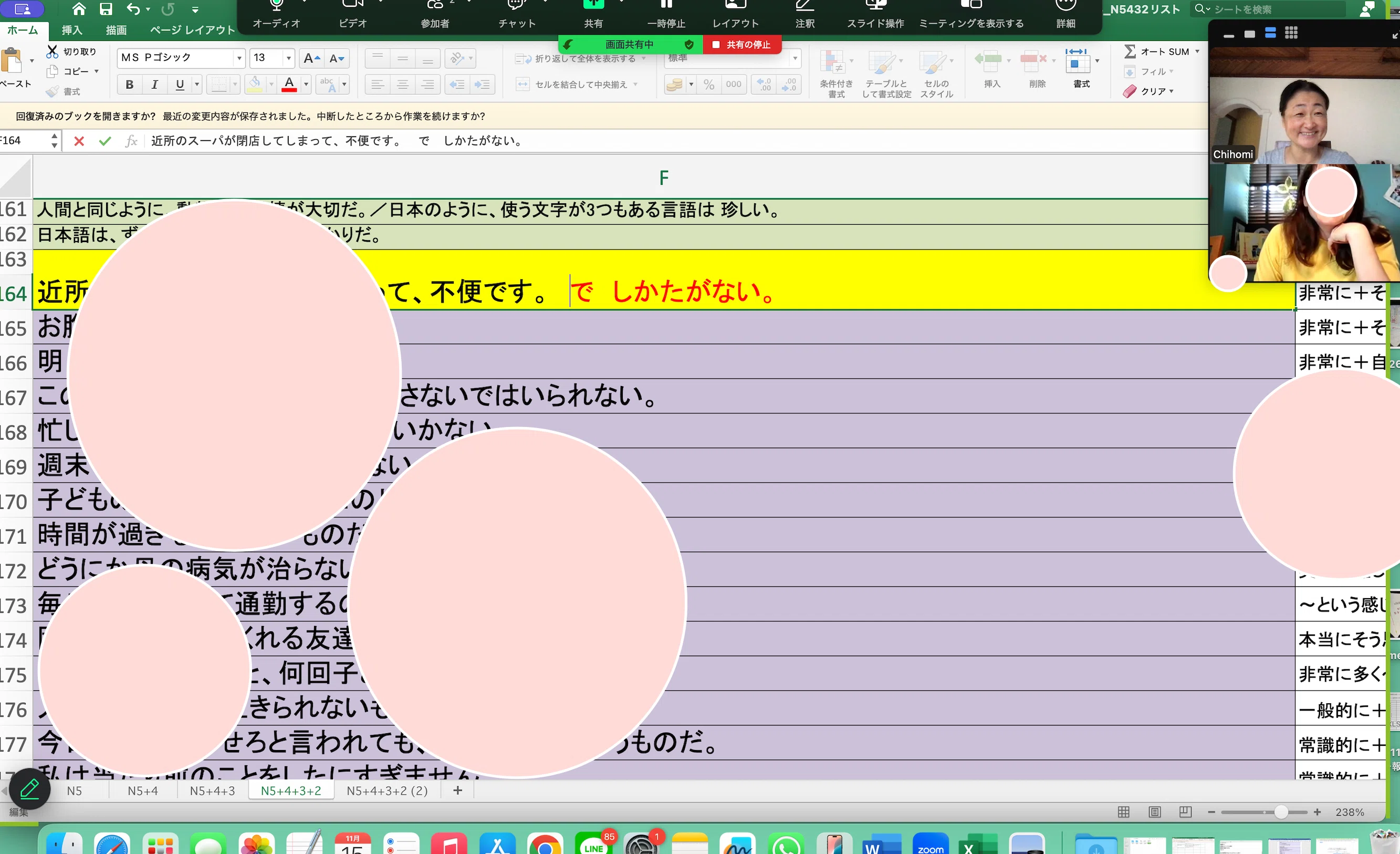Click the font color red A swatch
Image resolution: width=1400 pixels, height=854 pixels.
click(x=289, y=85)
